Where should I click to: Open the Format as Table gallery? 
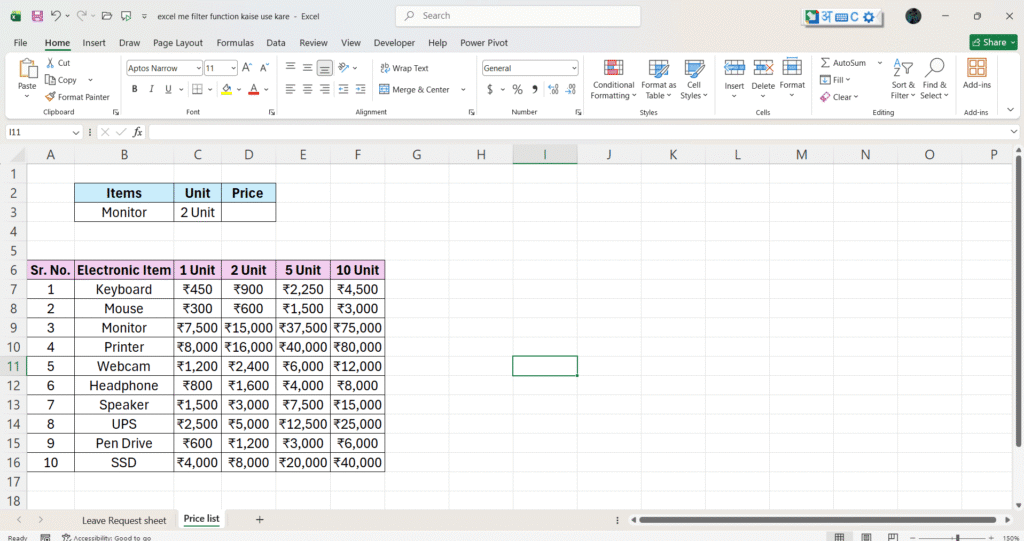(x=658, y=79)
